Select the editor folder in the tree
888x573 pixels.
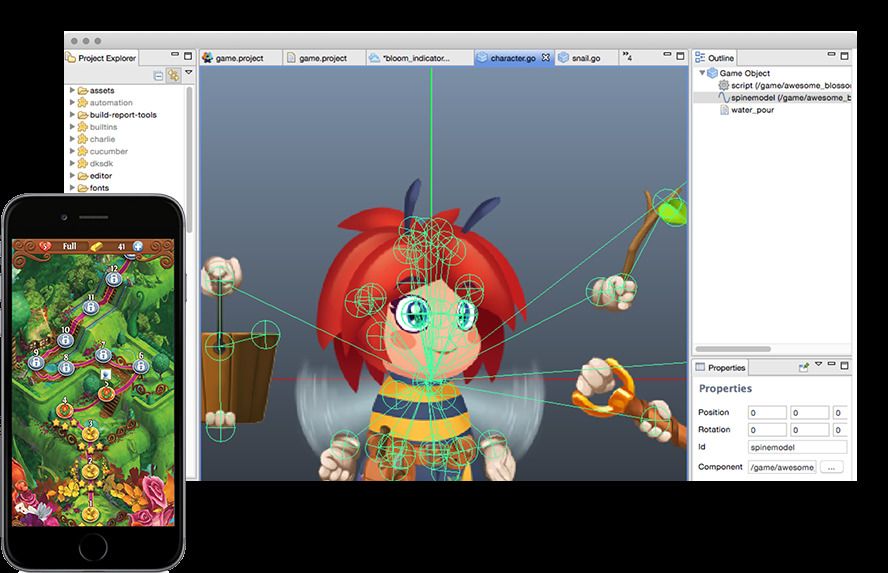tap(100, 176)
